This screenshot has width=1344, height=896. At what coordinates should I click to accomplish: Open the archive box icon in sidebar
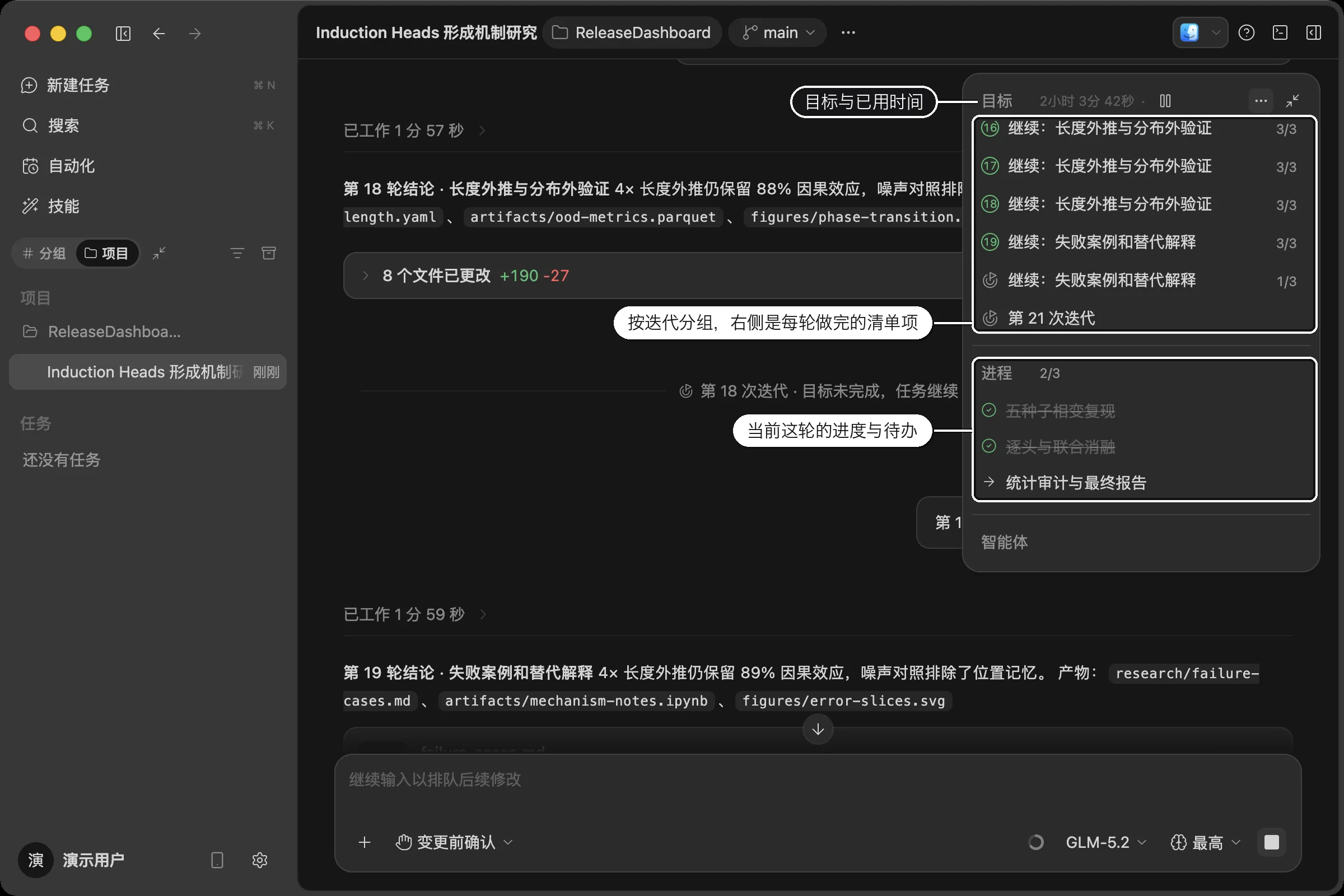click(x=269, y=253)
